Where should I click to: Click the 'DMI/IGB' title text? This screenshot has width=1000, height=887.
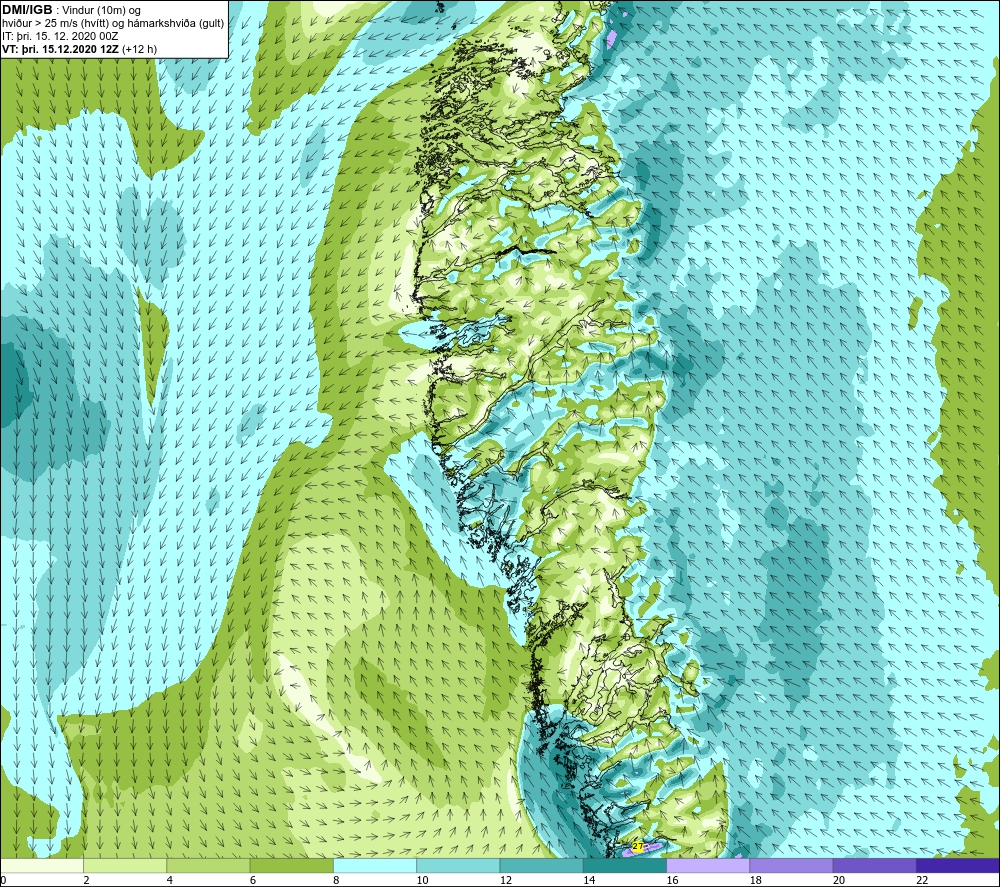point(27,10)
